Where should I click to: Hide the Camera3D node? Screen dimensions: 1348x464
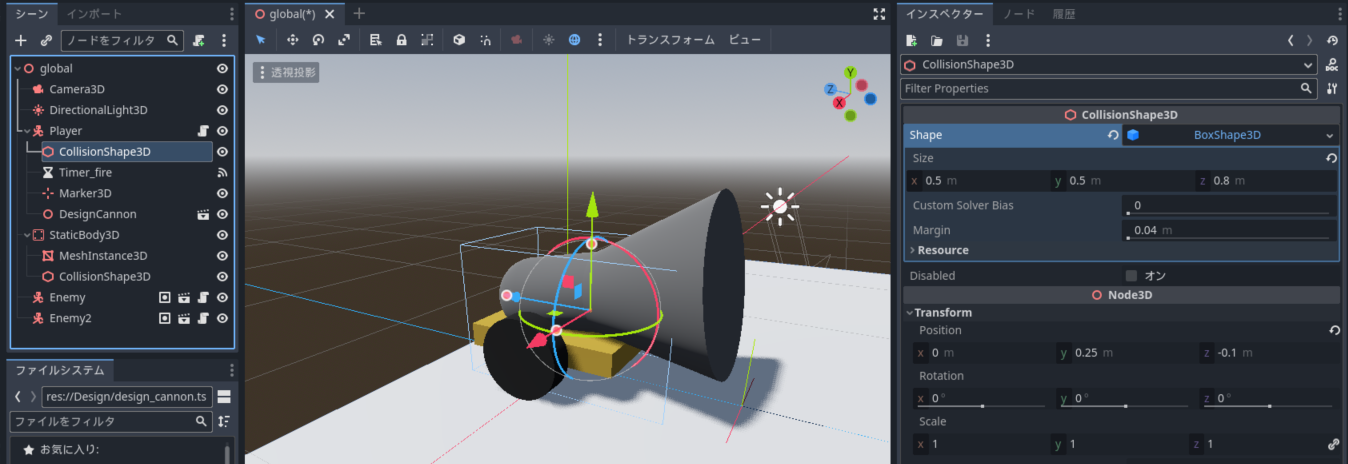(222, 90)
